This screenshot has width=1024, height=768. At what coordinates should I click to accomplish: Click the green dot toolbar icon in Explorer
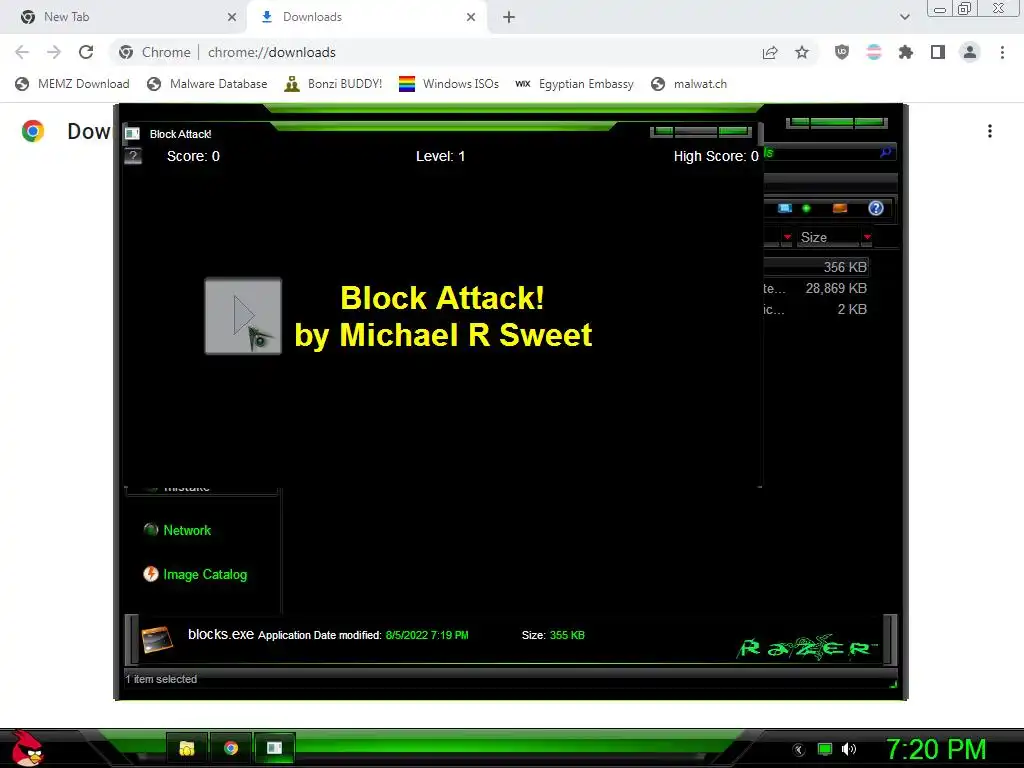(x=807, y=208)
